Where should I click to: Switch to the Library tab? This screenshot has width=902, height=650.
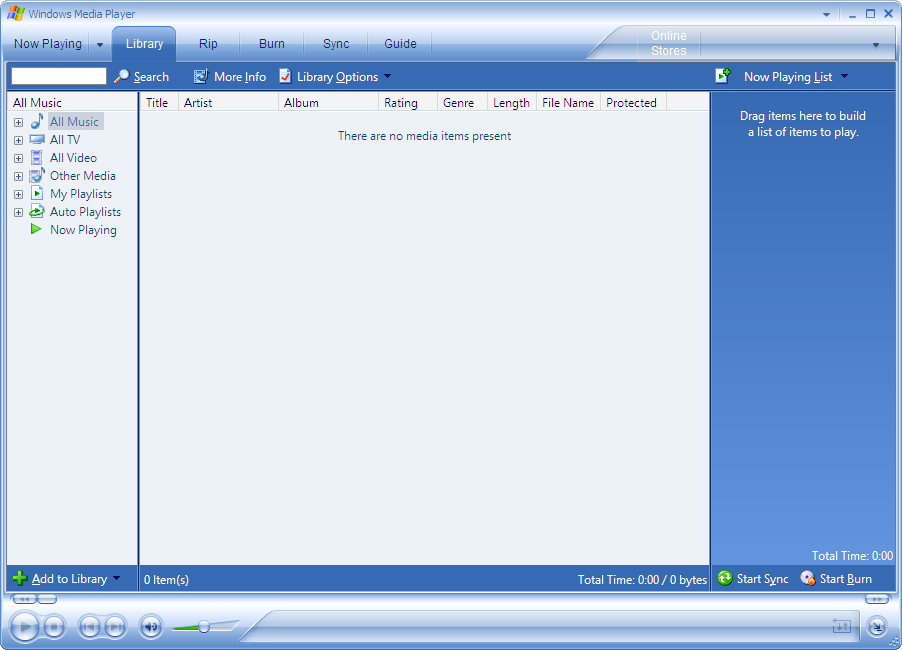[144, 44]
